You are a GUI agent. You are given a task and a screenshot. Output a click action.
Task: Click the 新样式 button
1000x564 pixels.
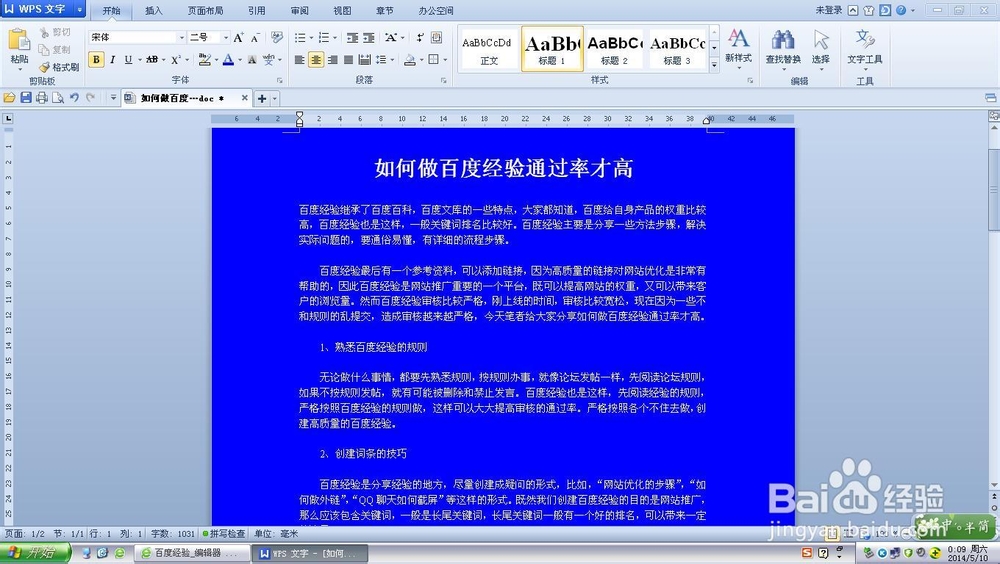(x=739, y=46)
